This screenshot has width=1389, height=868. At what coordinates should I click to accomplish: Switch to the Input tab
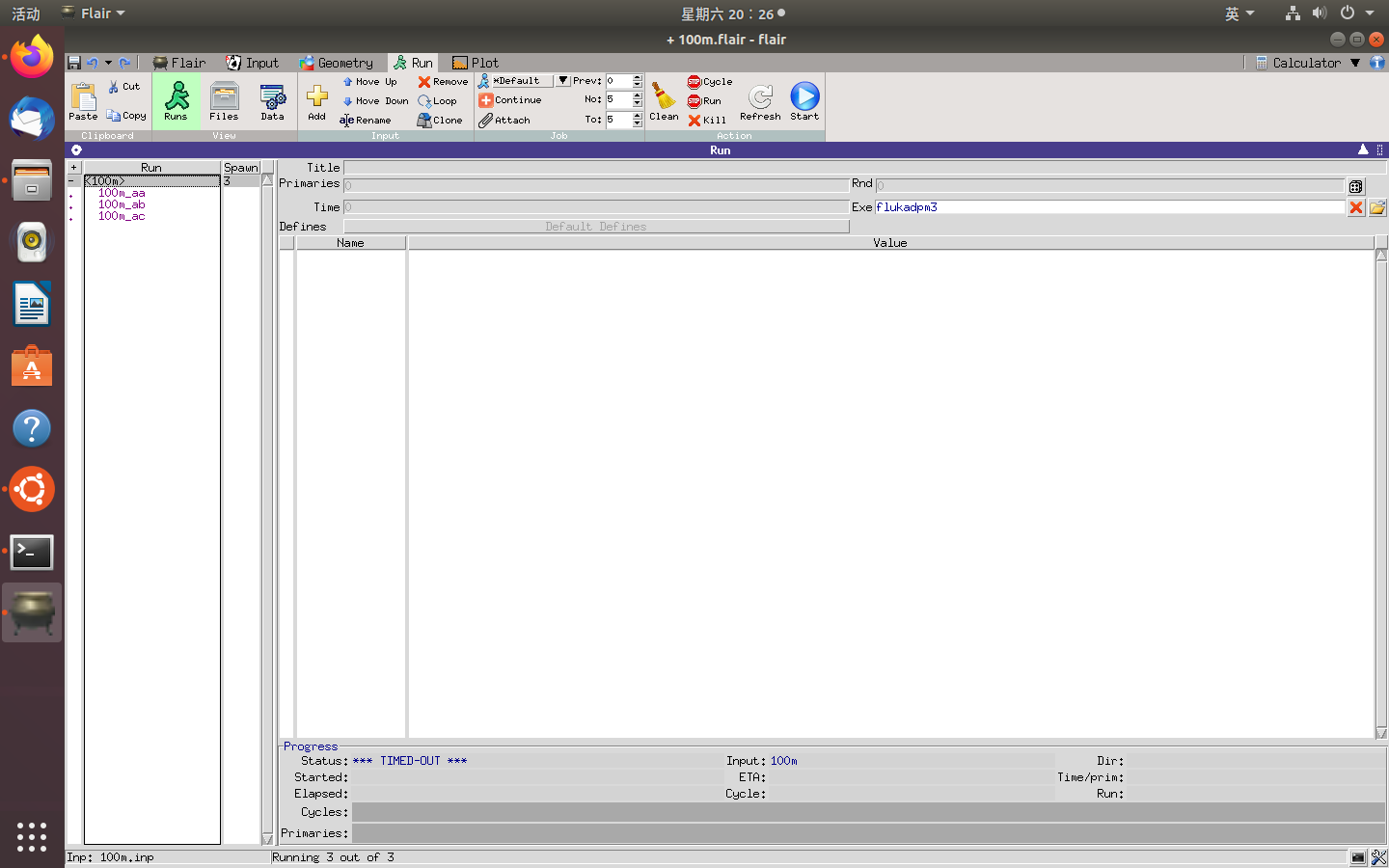(253, 63)
